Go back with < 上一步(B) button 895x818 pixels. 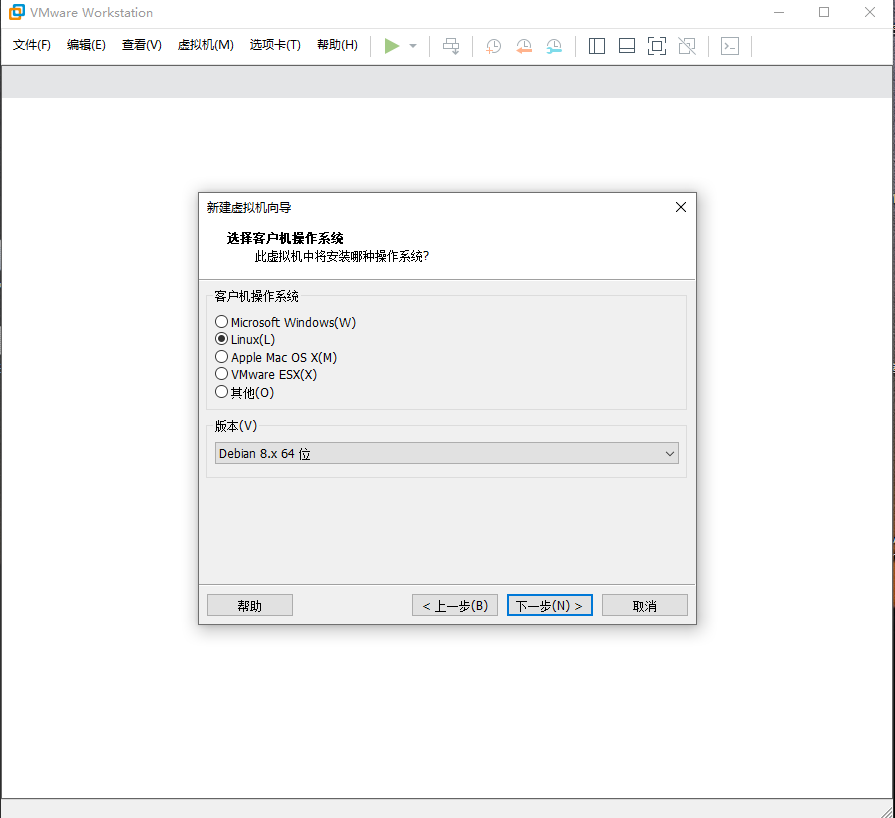tap(455, 606)
